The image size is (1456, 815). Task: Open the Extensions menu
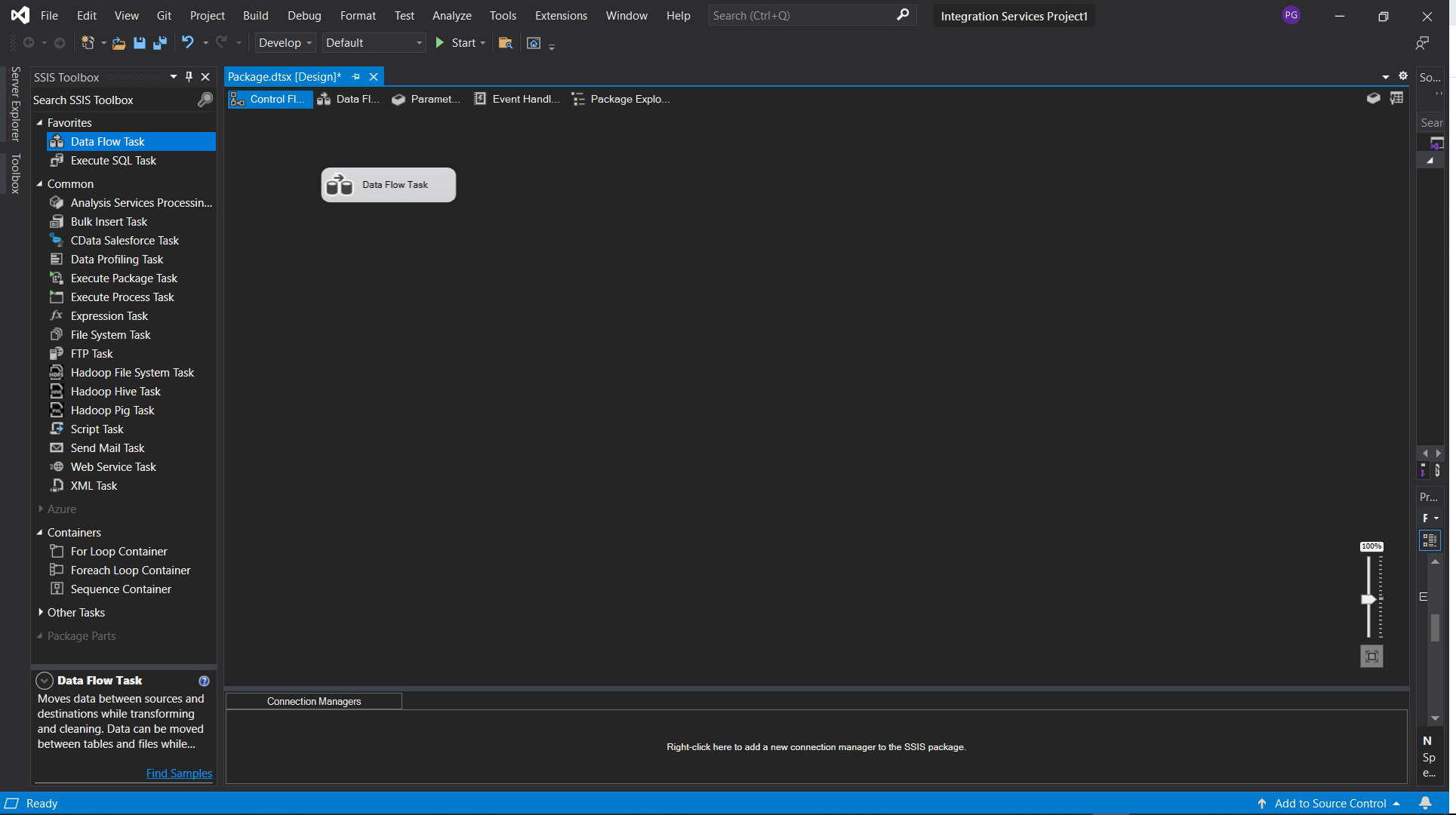pos(560,16)
